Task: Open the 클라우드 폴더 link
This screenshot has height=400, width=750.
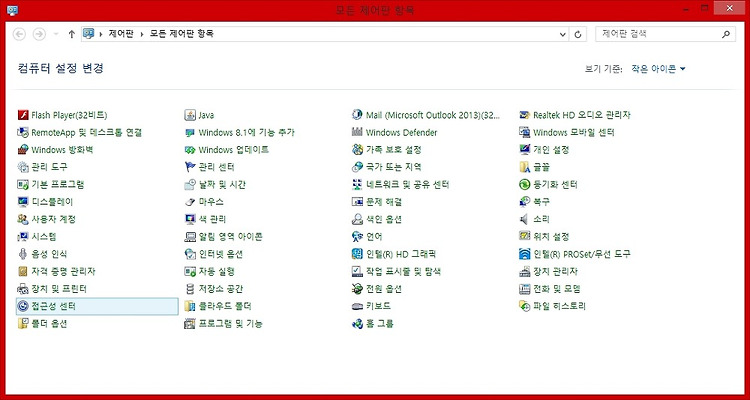Action: tap(225, 306)
